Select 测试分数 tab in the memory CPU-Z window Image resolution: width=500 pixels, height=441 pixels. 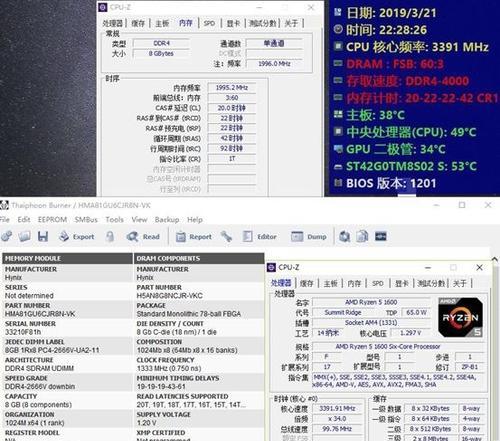(263, 23)
